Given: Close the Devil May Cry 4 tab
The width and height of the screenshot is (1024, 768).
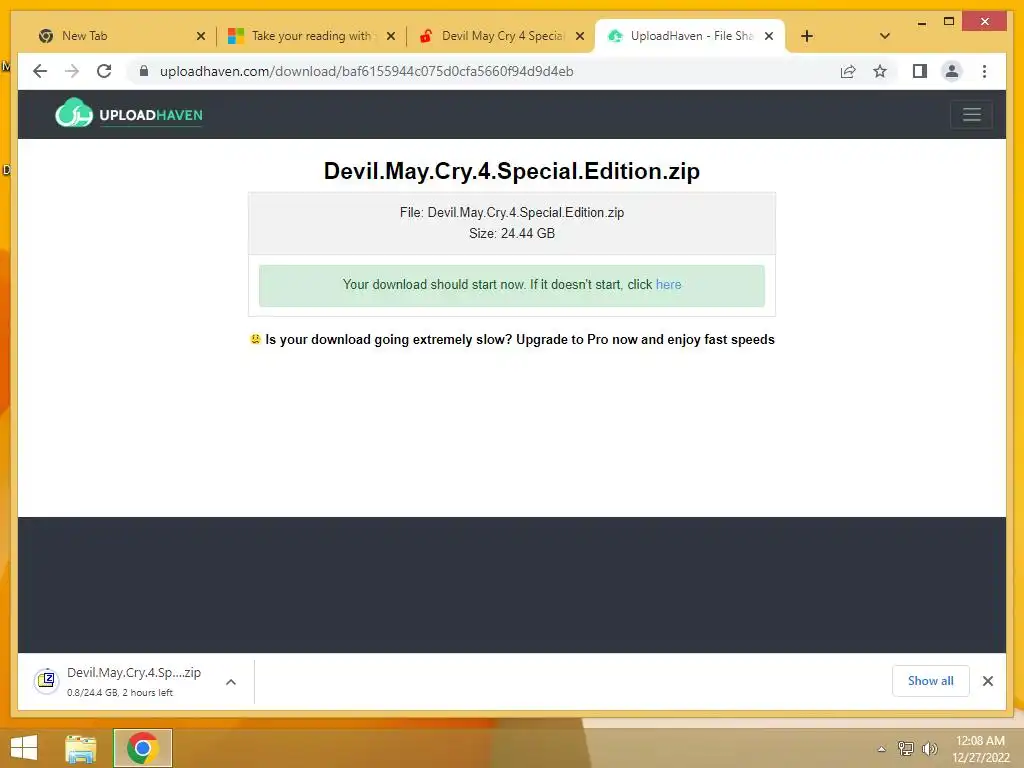Looking at the screenshot, I should 580,36.
